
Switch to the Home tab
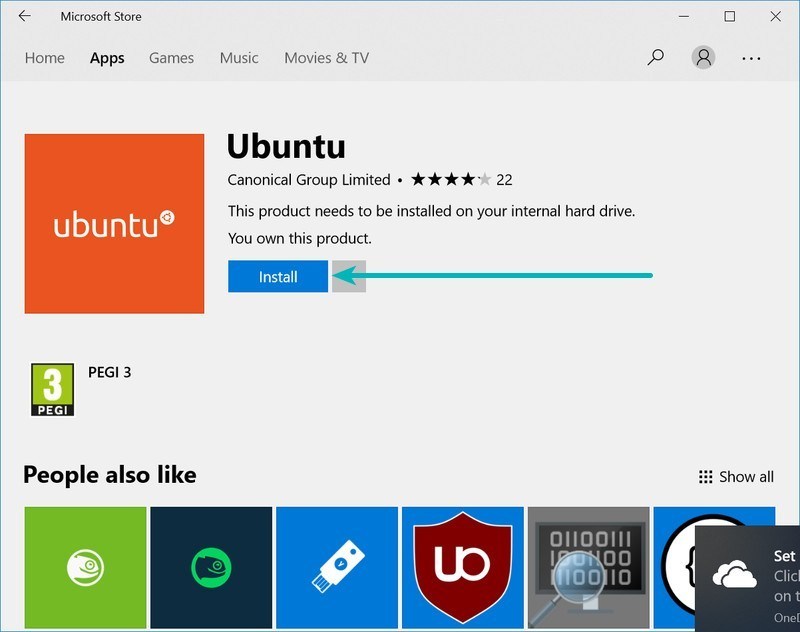pos(44,58)
